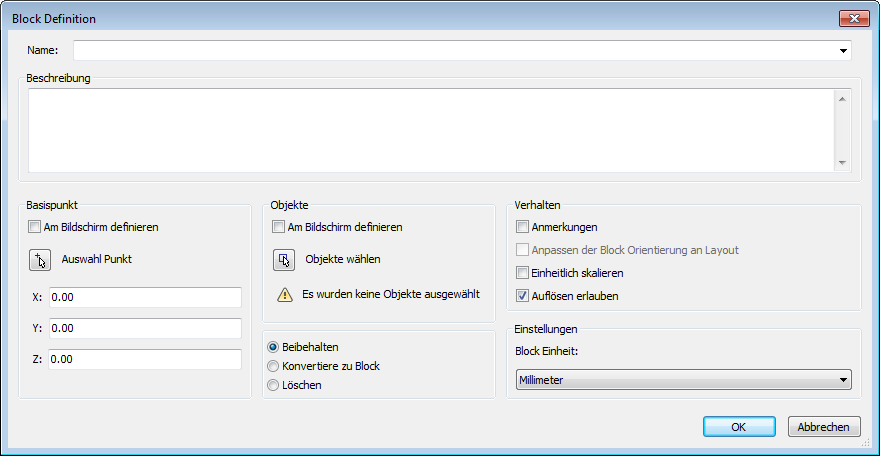
Task: Enable Am Bildschirm definieren under Objekte
Action: click(x=279, y=227)
